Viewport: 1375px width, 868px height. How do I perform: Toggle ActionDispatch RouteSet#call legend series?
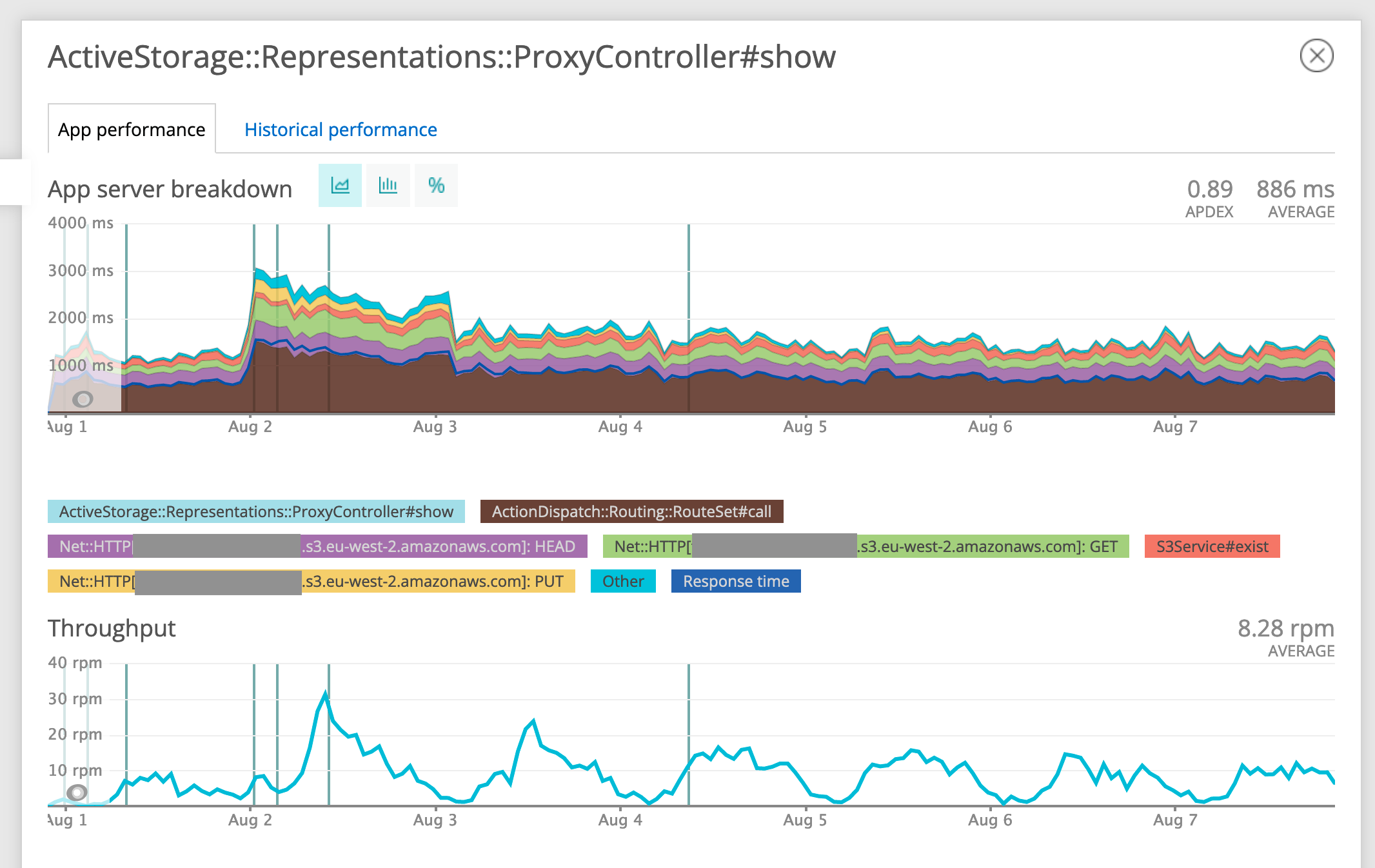point(631,511)
